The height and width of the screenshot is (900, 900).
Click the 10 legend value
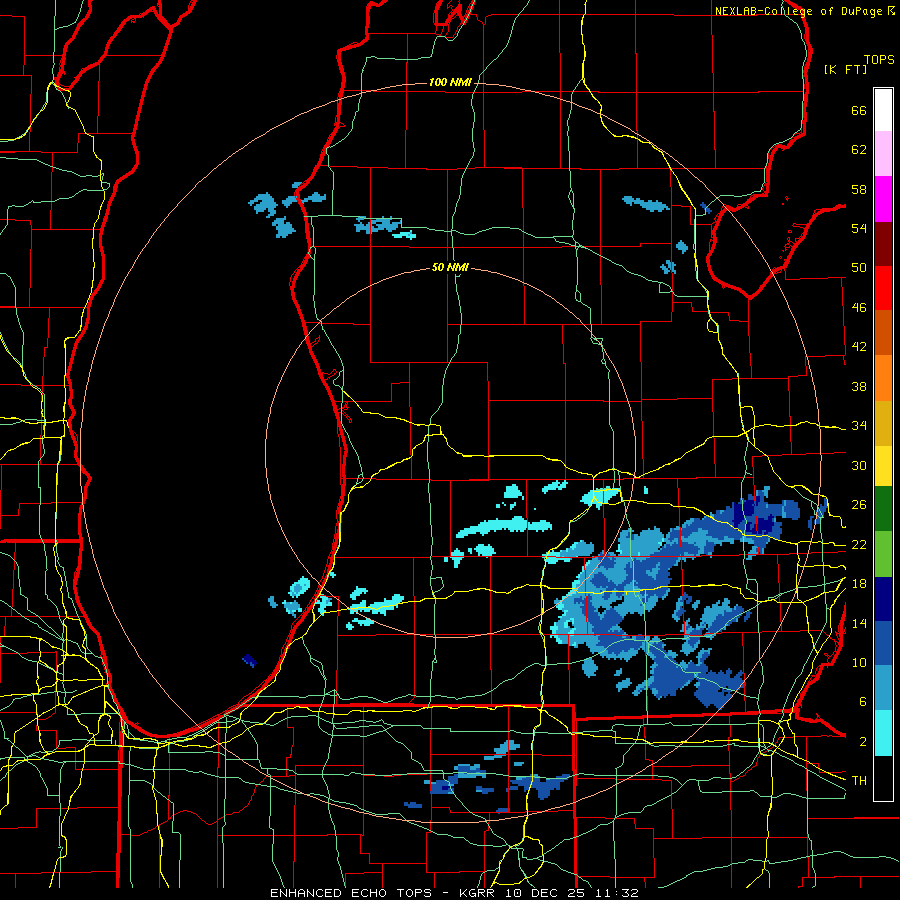coord(859,662)
